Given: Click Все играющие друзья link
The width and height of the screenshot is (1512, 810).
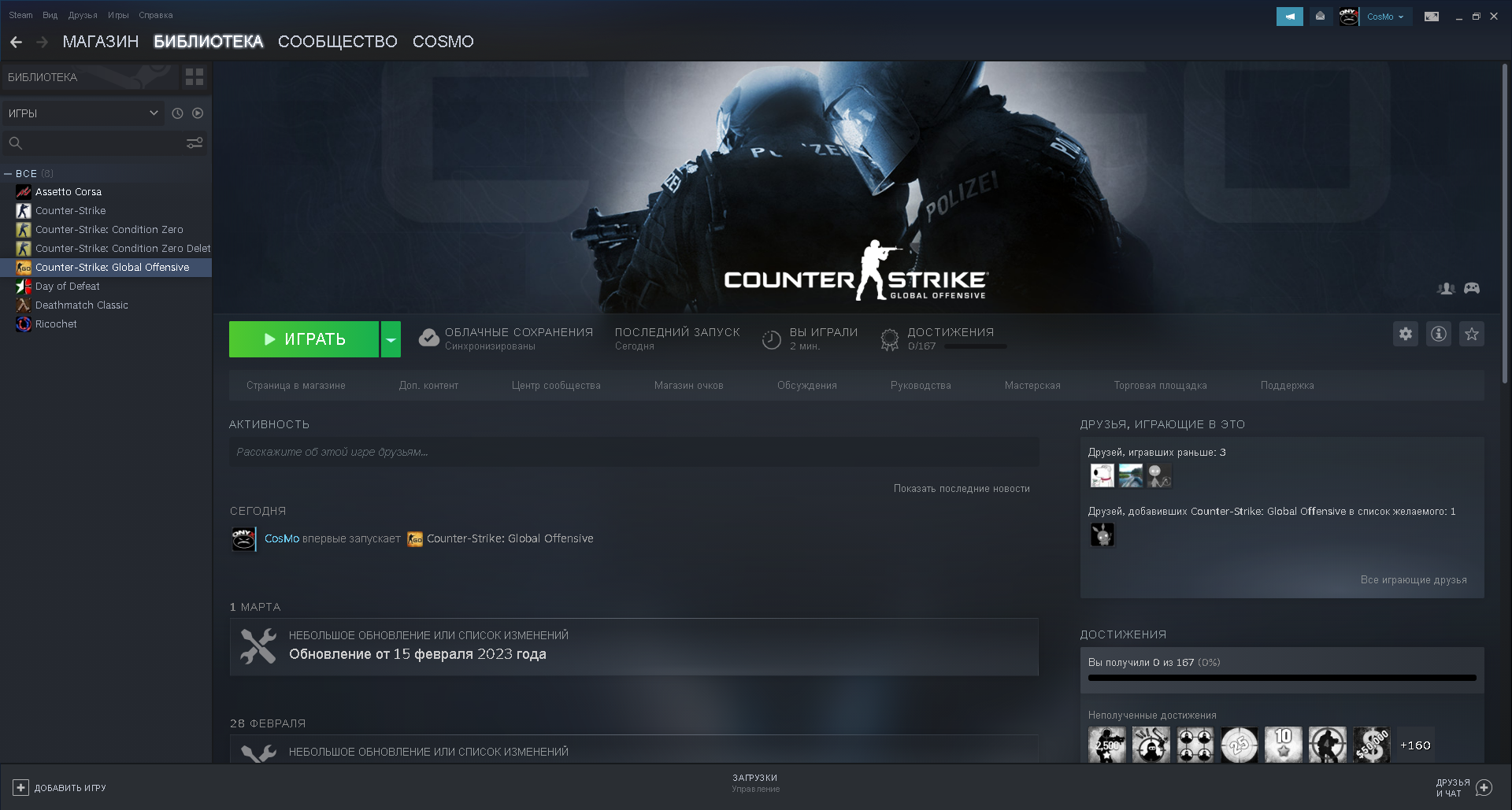Looking at the screenshot, I should [1414, 580].
